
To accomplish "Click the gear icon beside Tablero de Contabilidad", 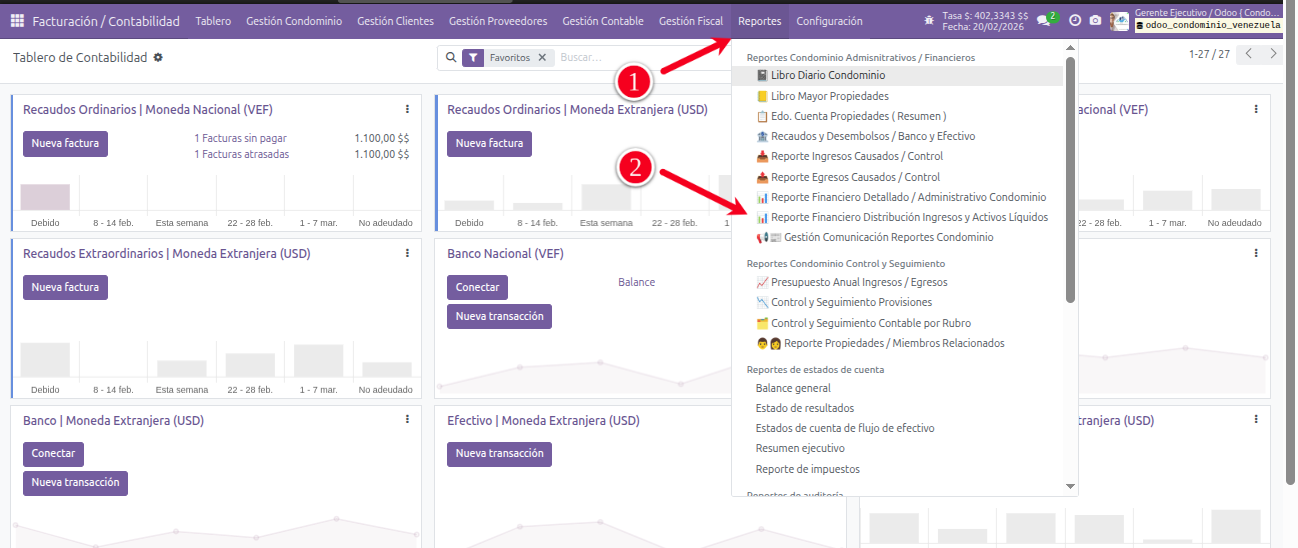I will (158, 58).
